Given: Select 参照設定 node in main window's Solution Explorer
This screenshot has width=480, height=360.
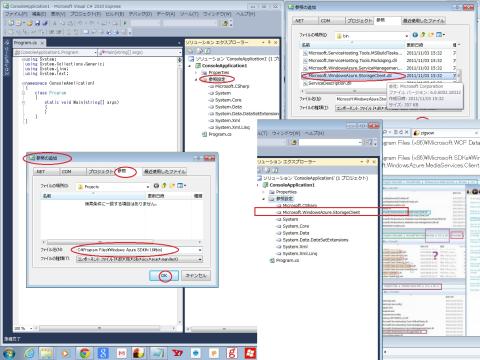Looking at the screenshot, I should point(217,79).
